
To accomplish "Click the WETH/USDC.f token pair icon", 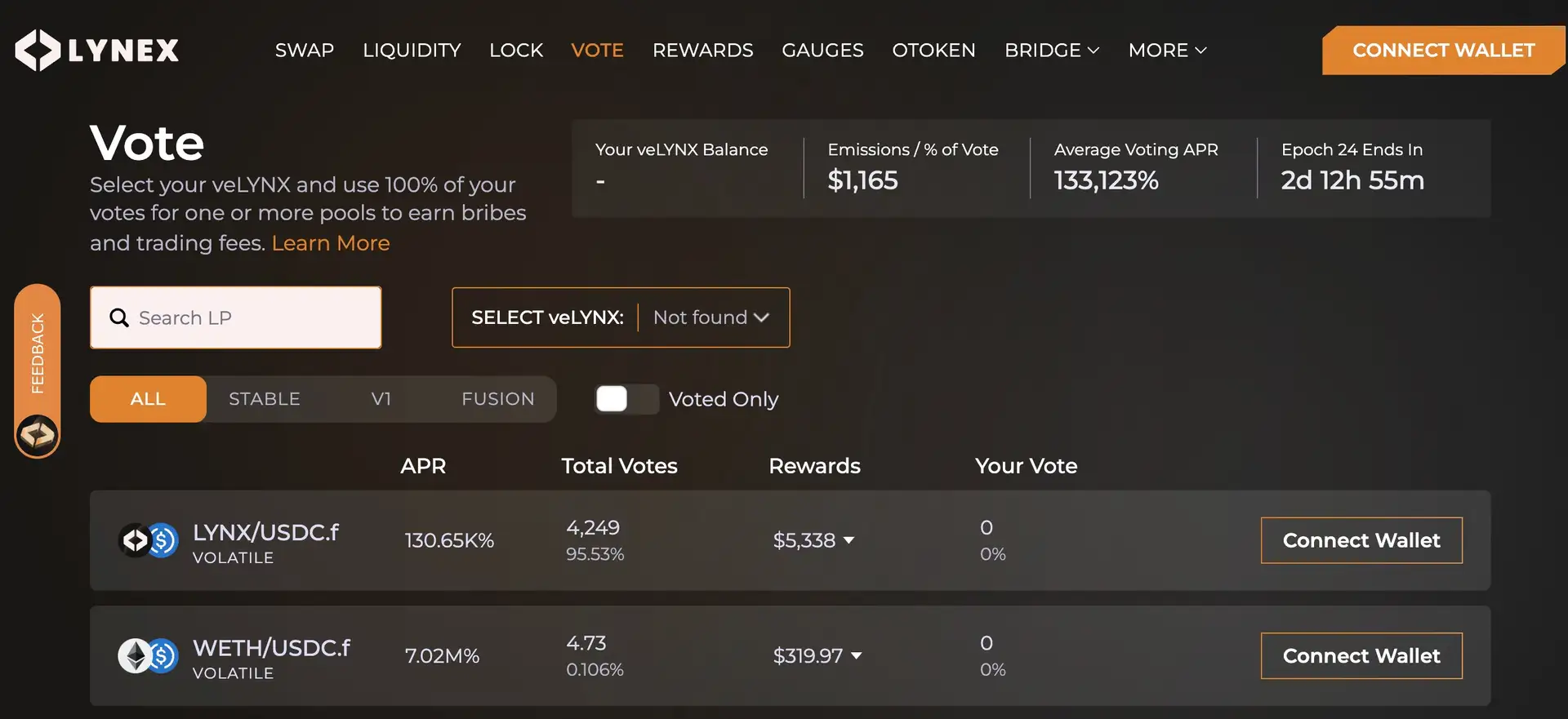I will pyautogui.click(x=148, y=656).
